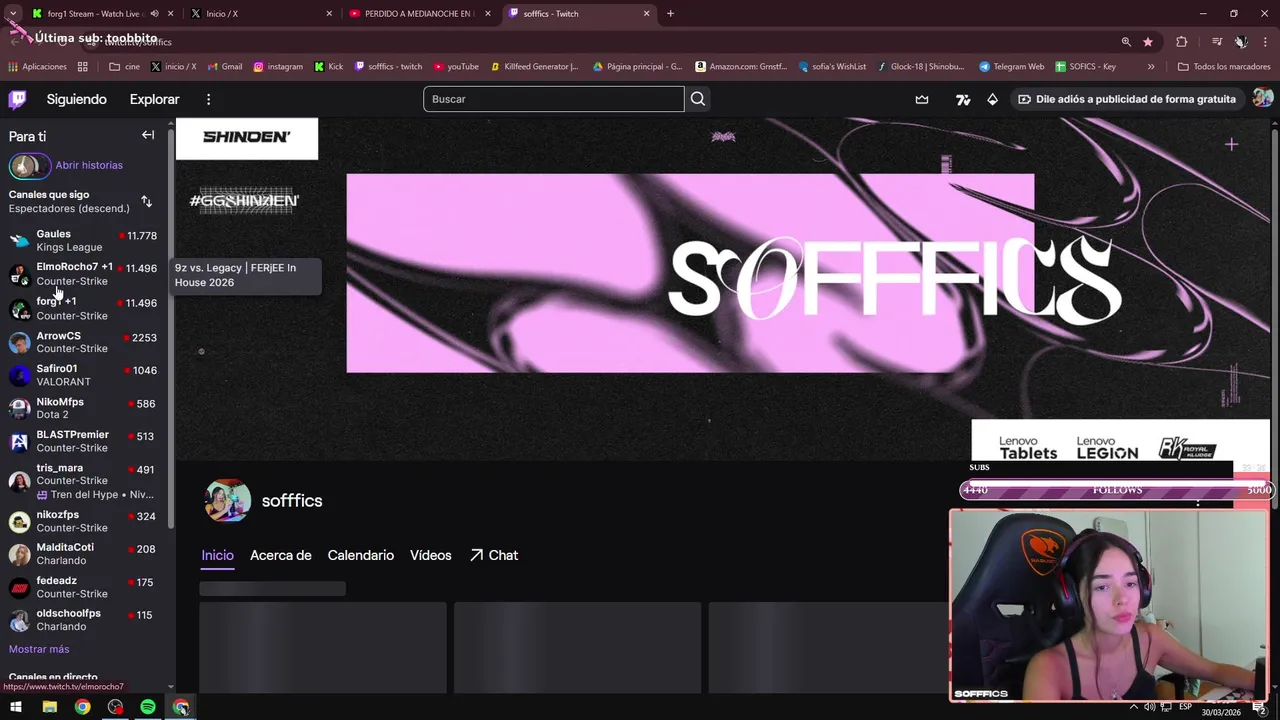1280x720 pixels.
Task: Open youTube bookmark
Action: tap(455, 67)
